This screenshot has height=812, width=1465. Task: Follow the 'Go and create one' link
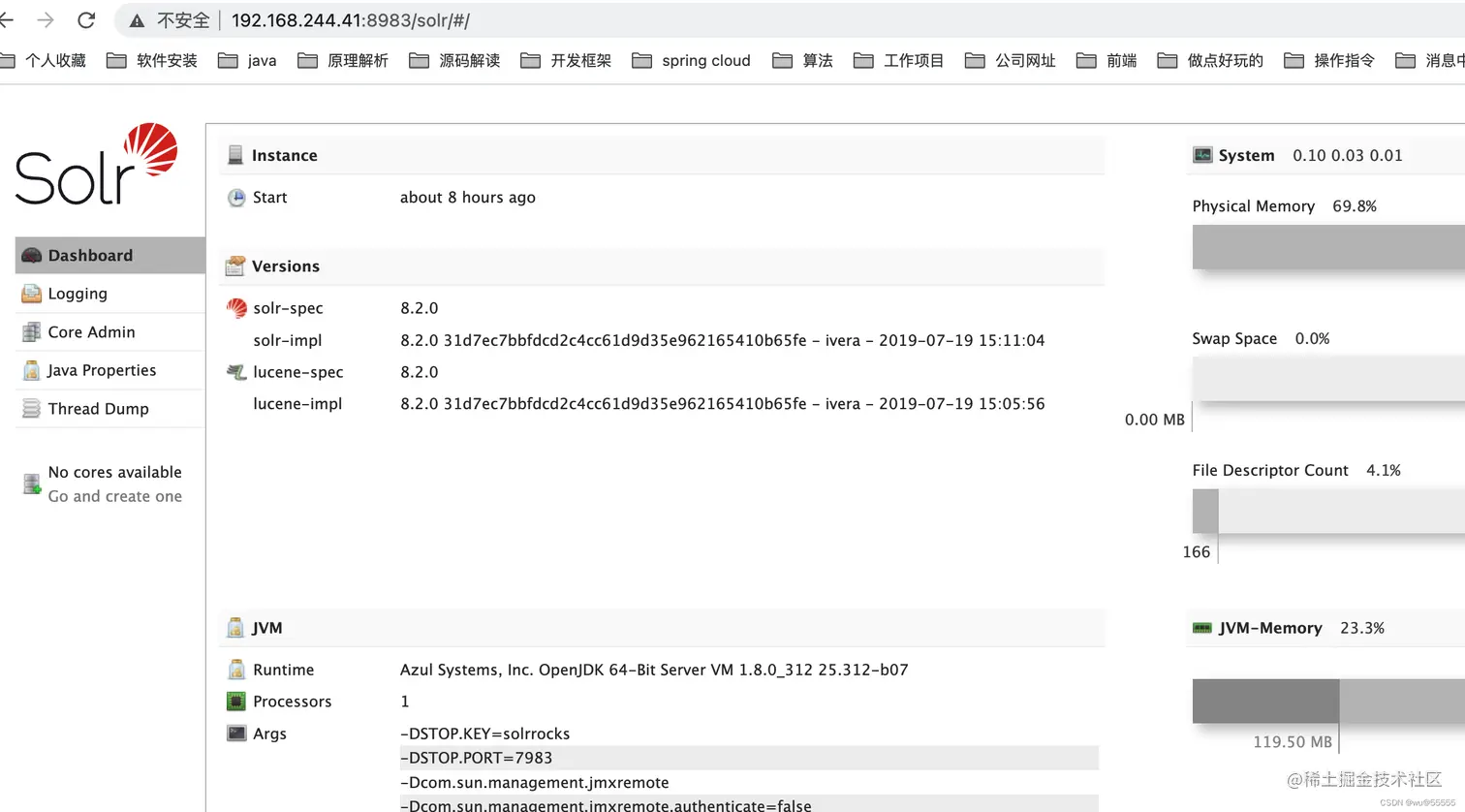115,496
